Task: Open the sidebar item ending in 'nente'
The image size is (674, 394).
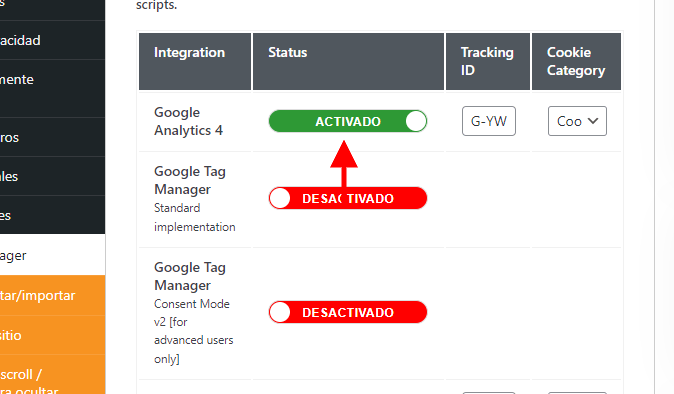Action: click(x=52, y=89)
